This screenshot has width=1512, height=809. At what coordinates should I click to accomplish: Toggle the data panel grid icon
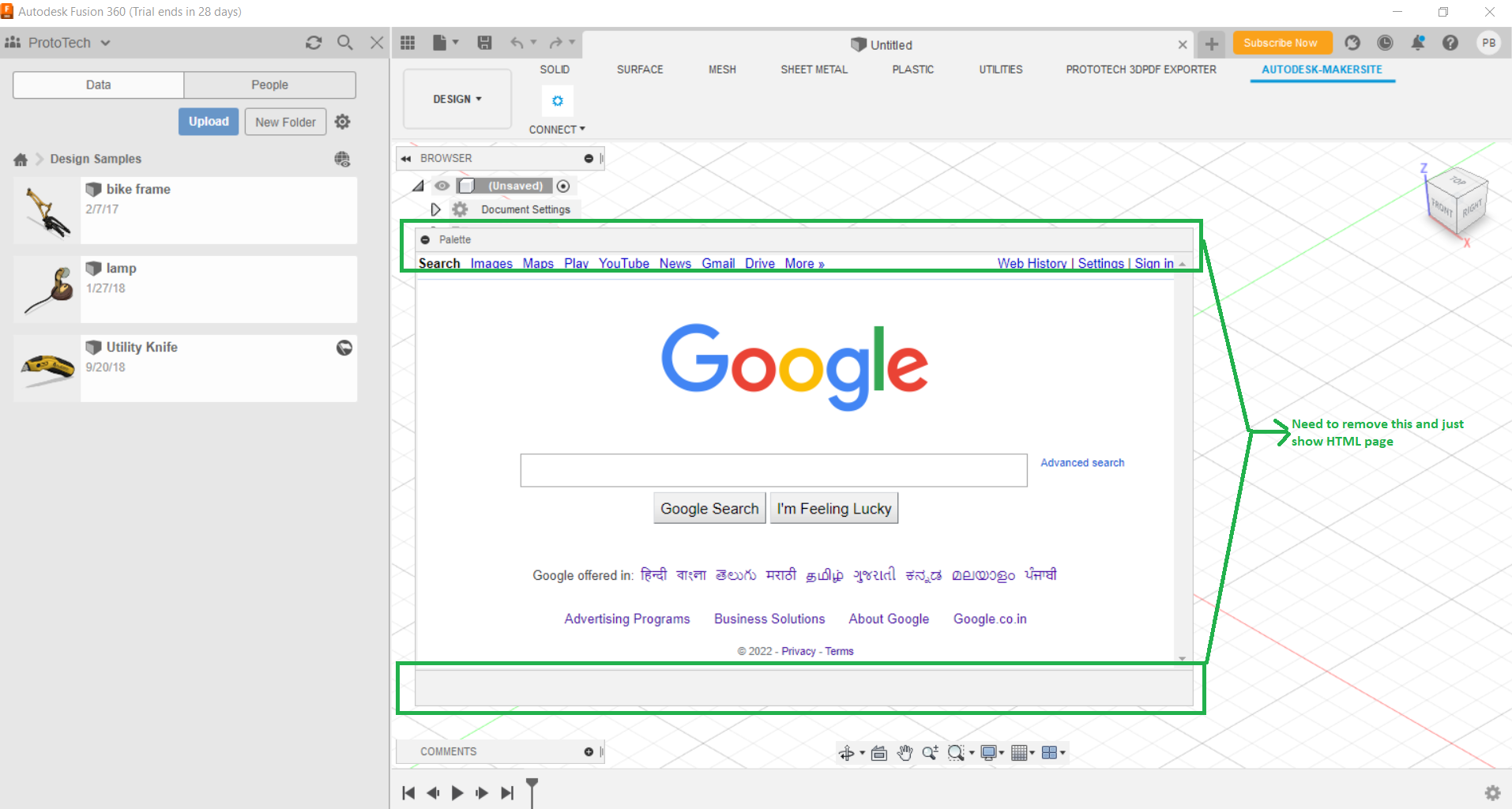[x=408, y=43]
